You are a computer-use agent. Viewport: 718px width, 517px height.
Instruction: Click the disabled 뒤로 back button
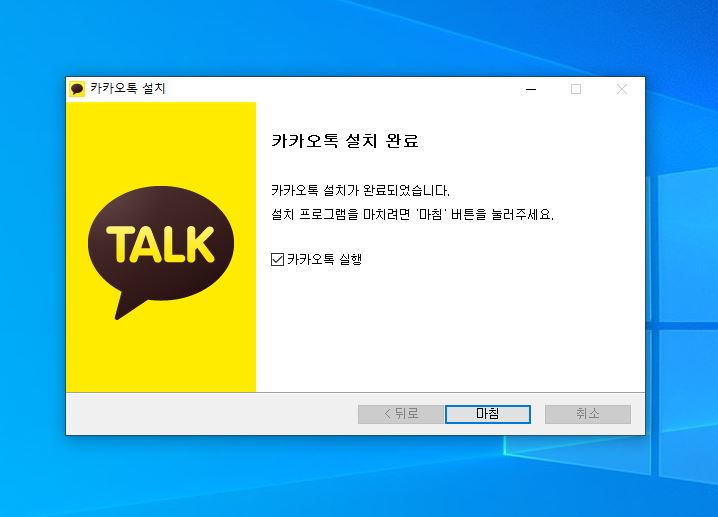pyautogui.click(x=401, y=414)
